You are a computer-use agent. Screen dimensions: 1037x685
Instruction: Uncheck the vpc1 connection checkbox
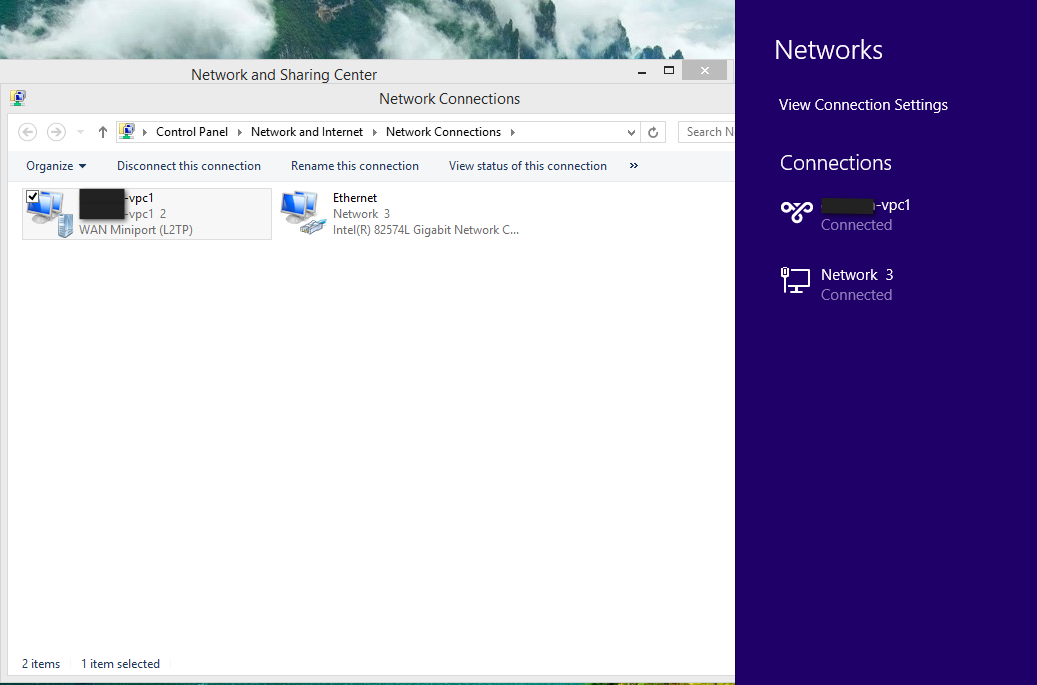pyautogui.click(x=32, y=196)
